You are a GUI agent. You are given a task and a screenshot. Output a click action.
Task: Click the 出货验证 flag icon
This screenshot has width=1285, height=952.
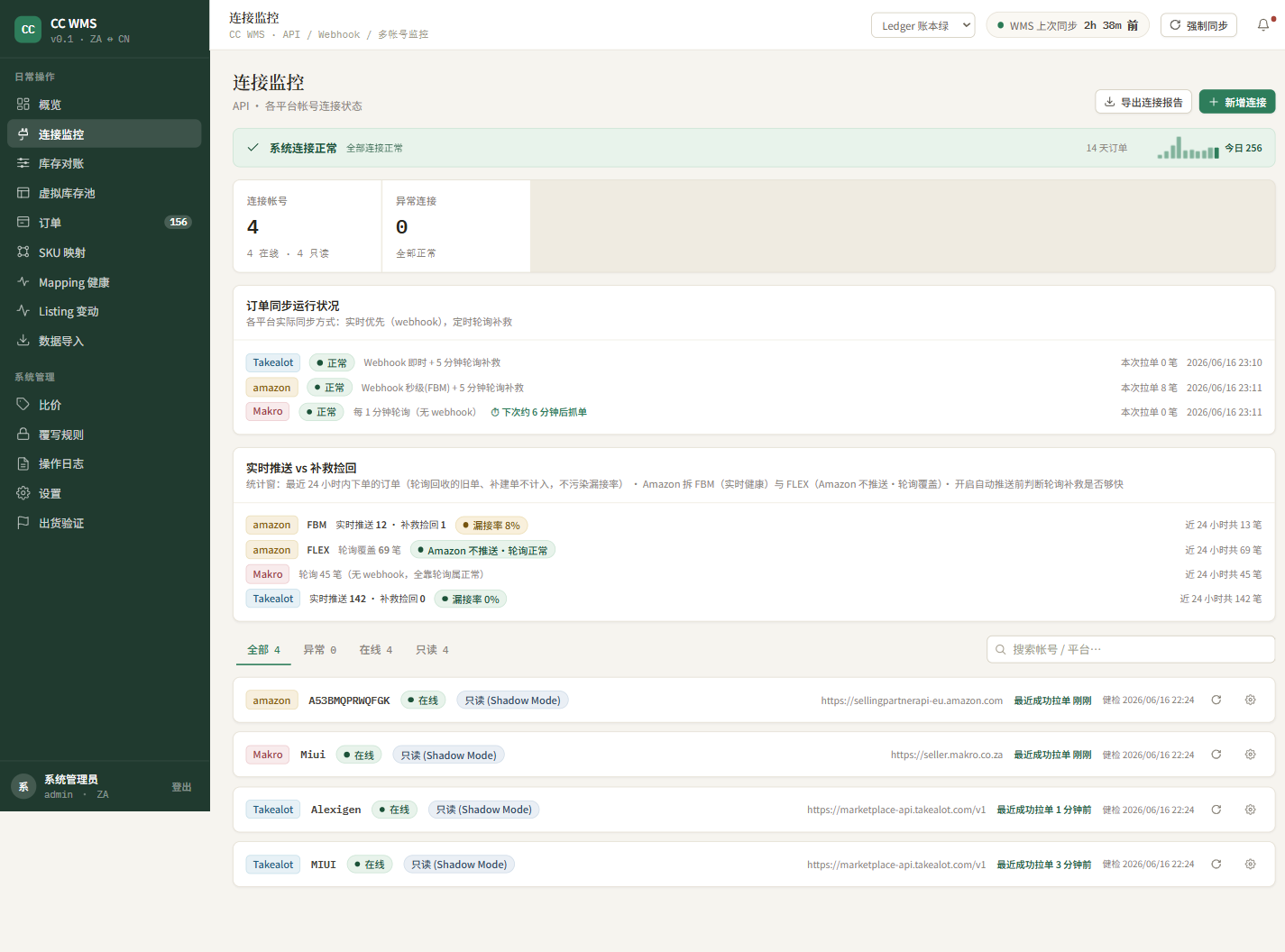pos(23,523)
